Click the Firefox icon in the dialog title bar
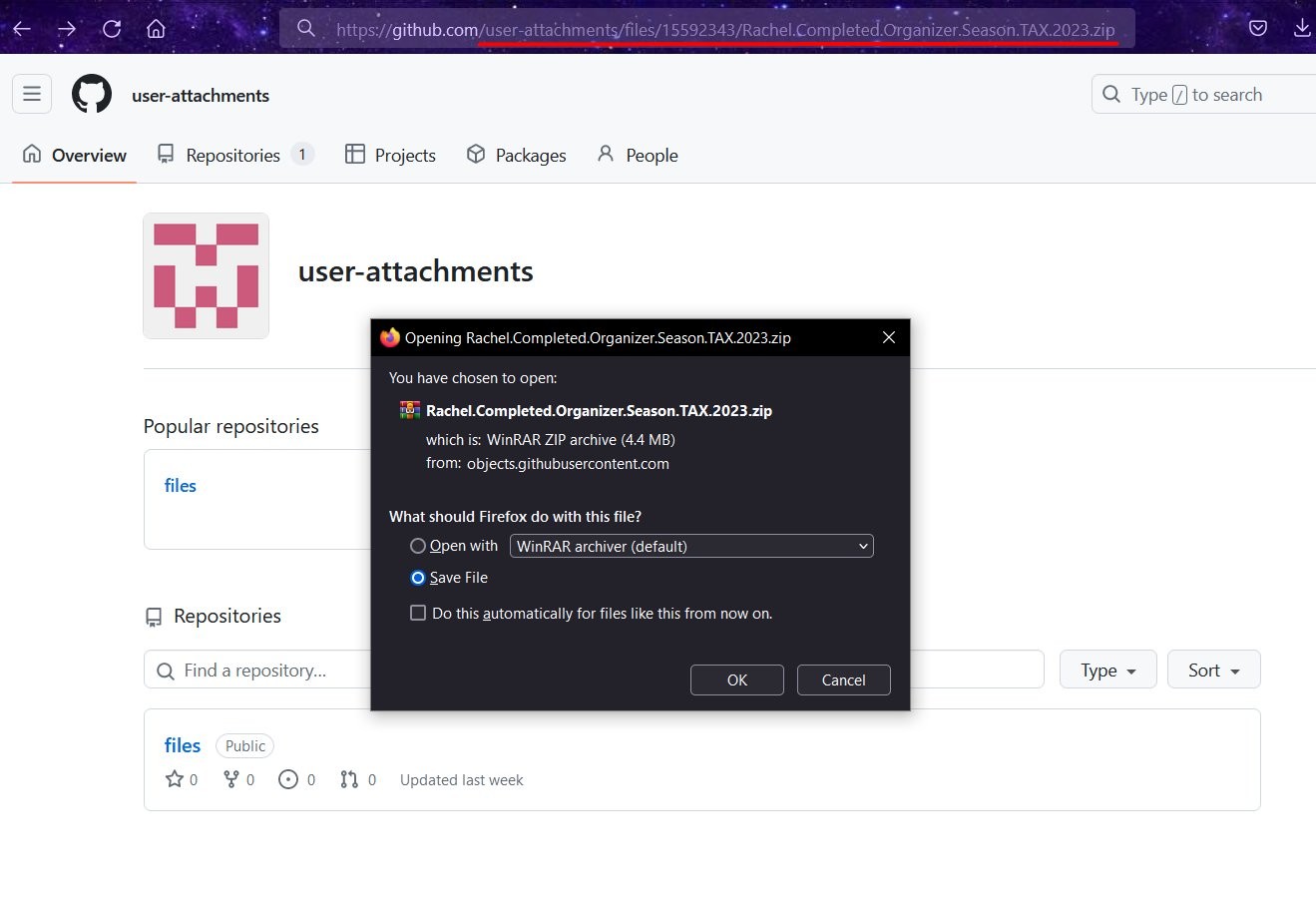The height and width of the screenshot is (900, 1316). point(390,337)
